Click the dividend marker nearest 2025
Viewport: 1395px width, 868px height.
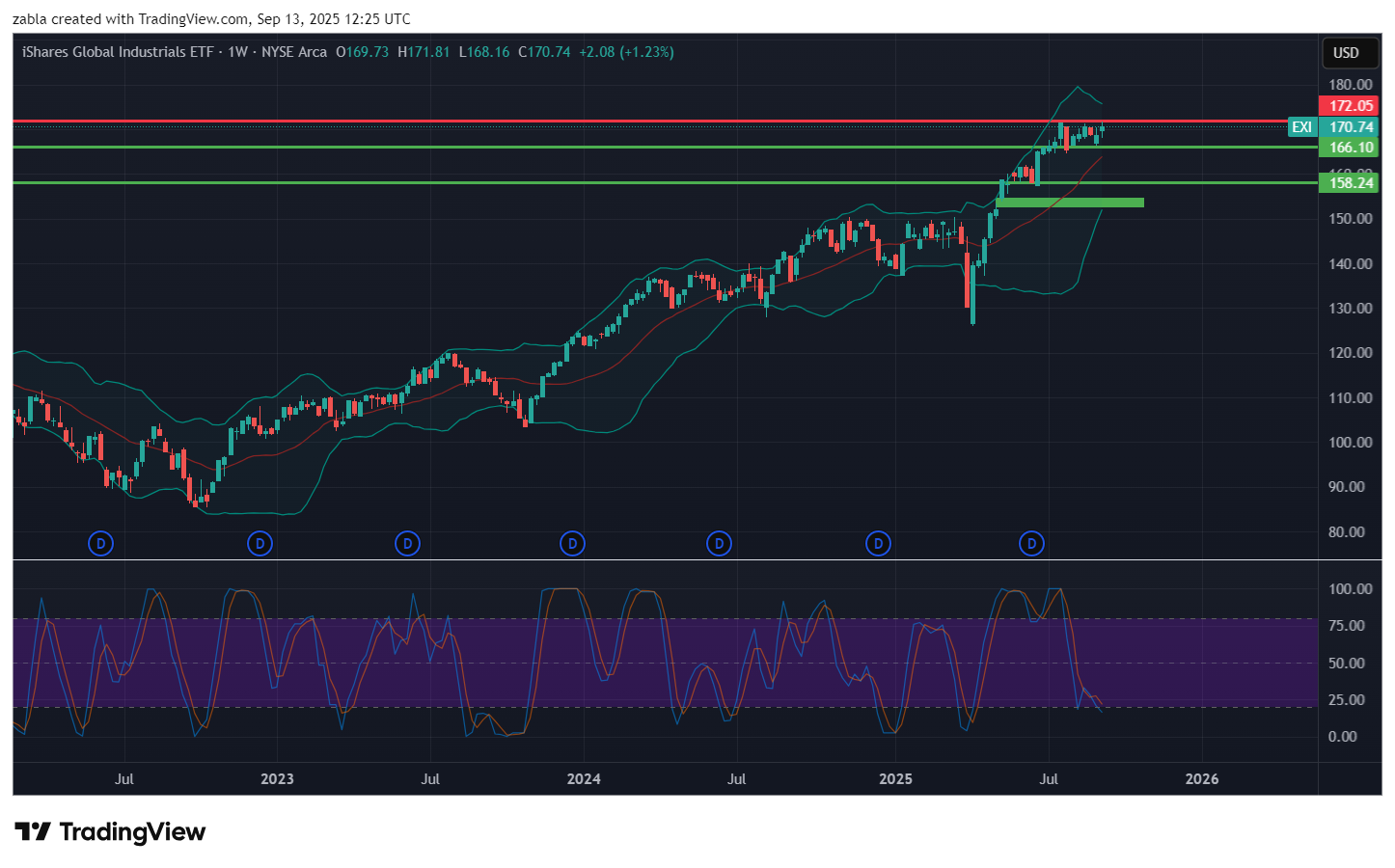pyautogui.click(x=878, y=544)
